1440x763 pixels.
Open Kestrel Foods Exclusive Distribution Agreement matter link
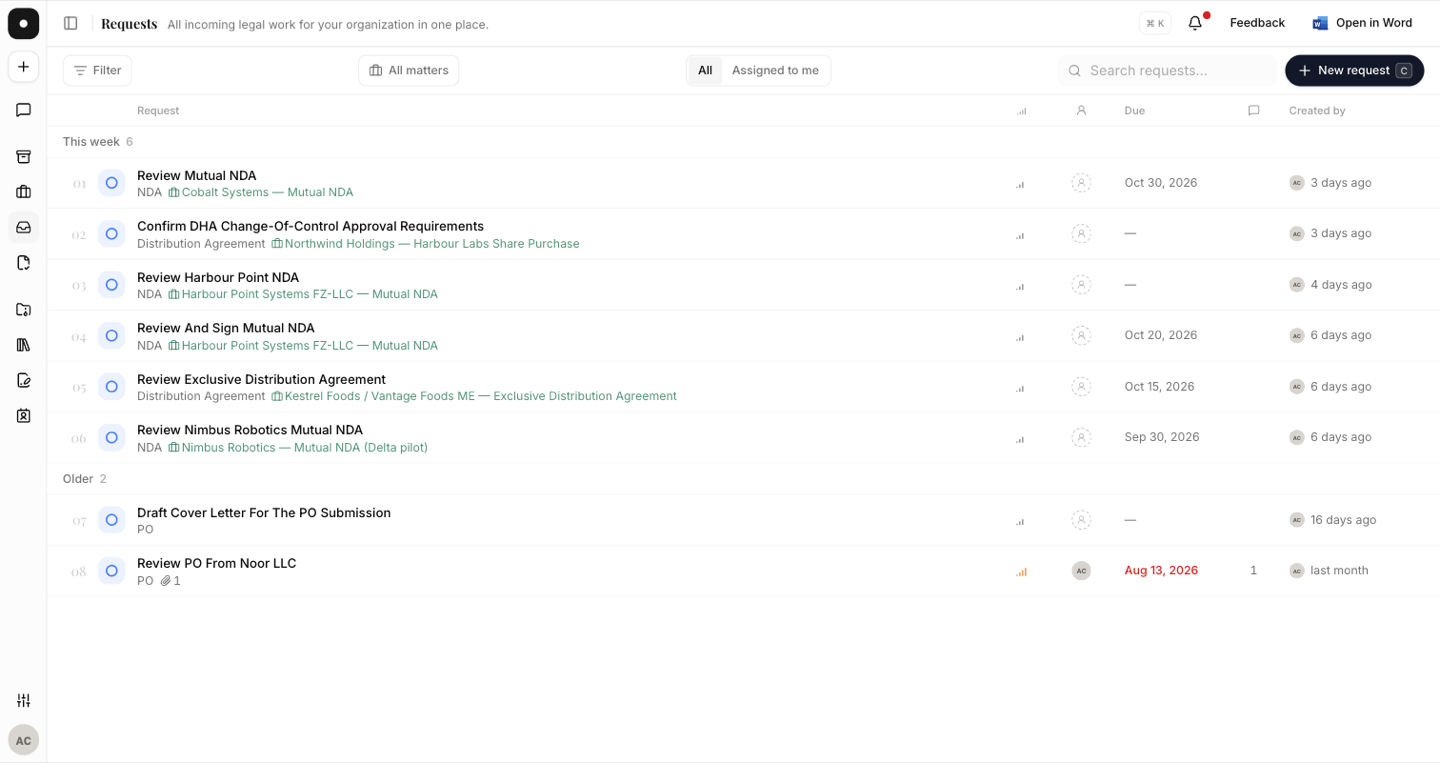[x=474, y=396]
